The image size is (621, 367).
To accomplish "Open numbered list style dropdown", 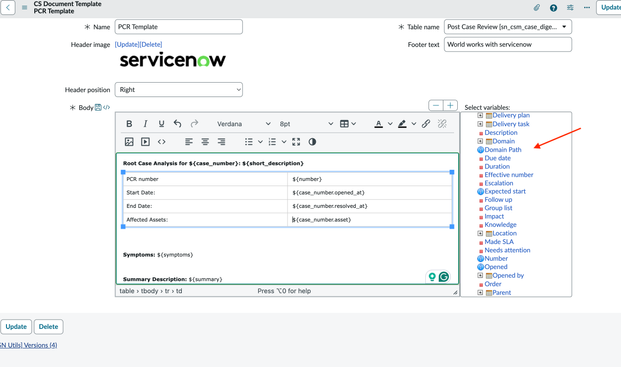I will click(284, 142).
